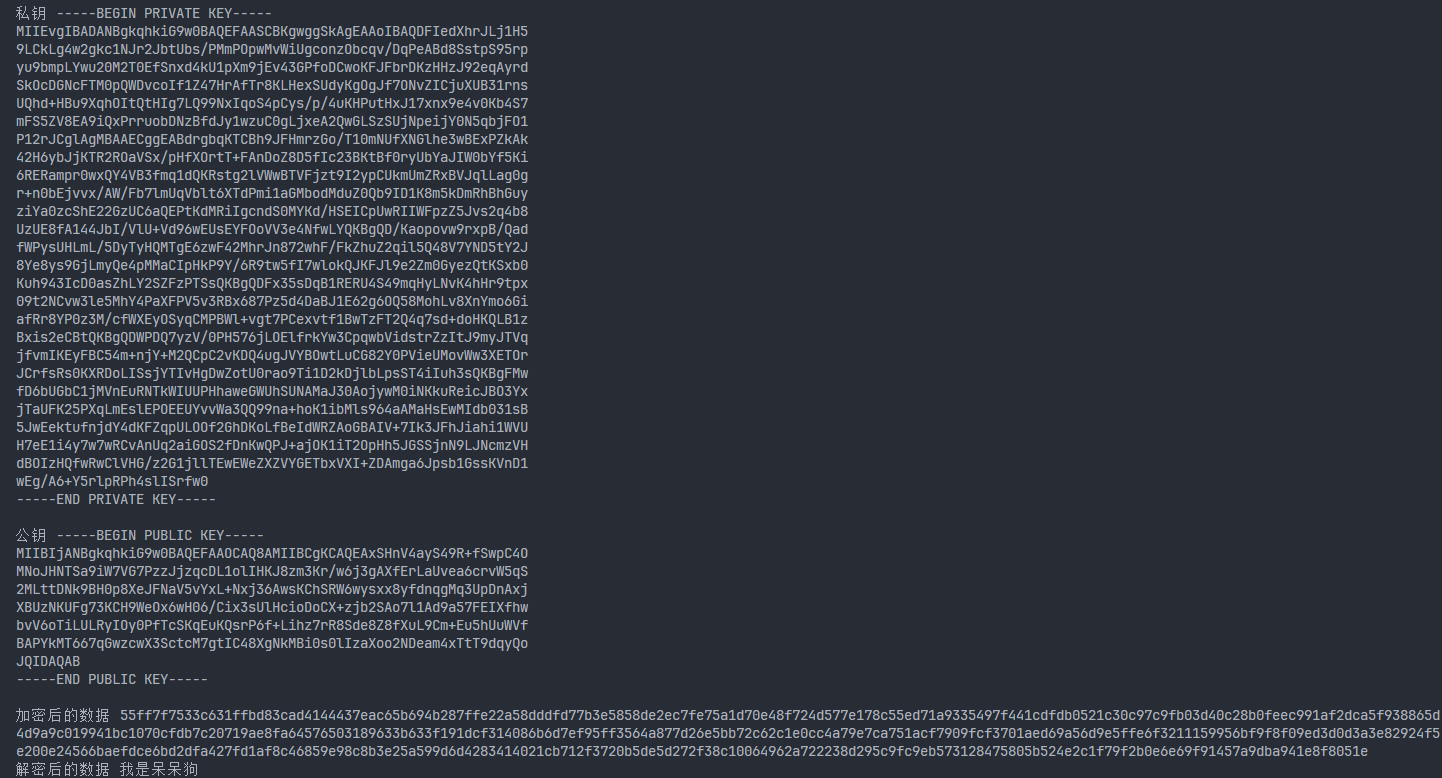Click the line starting with SkOcDGNcFTM0pQWD

tap(272, 85)
